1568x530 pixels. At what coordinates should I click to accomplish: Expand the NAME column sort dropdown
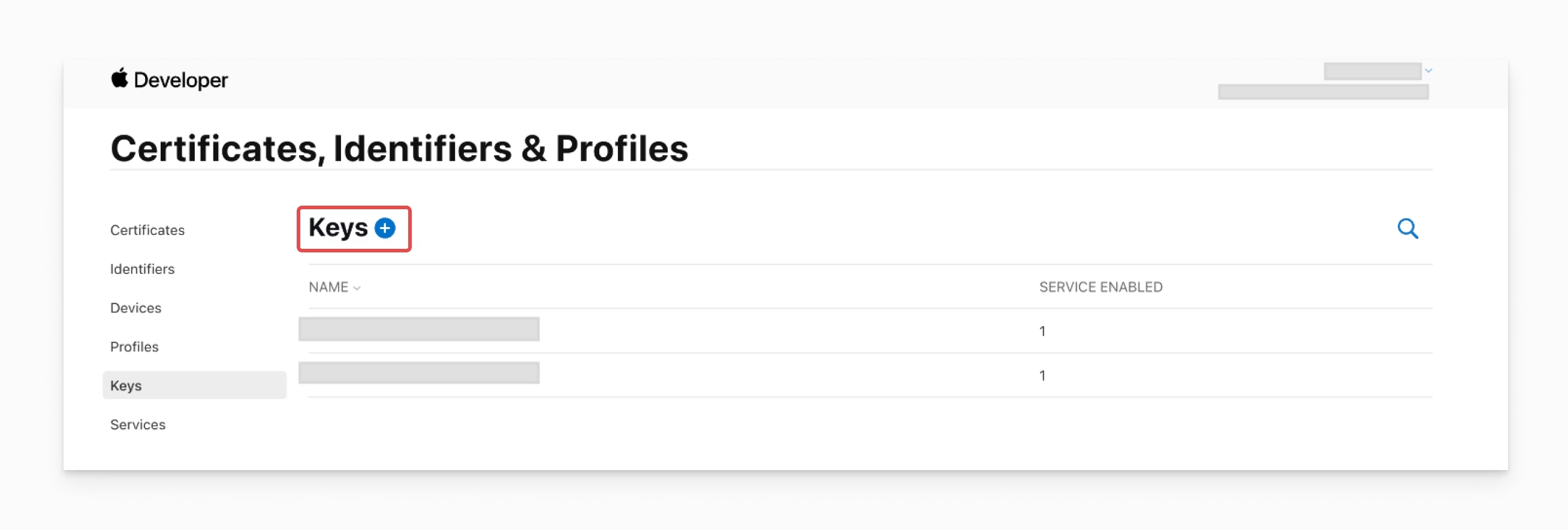(x=358, y=287)
